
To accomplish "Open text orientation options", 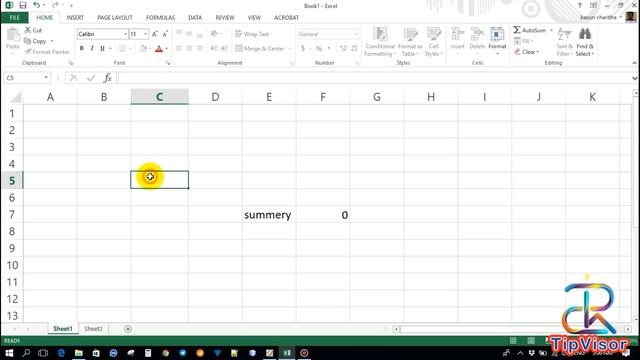I will (215, 34).
